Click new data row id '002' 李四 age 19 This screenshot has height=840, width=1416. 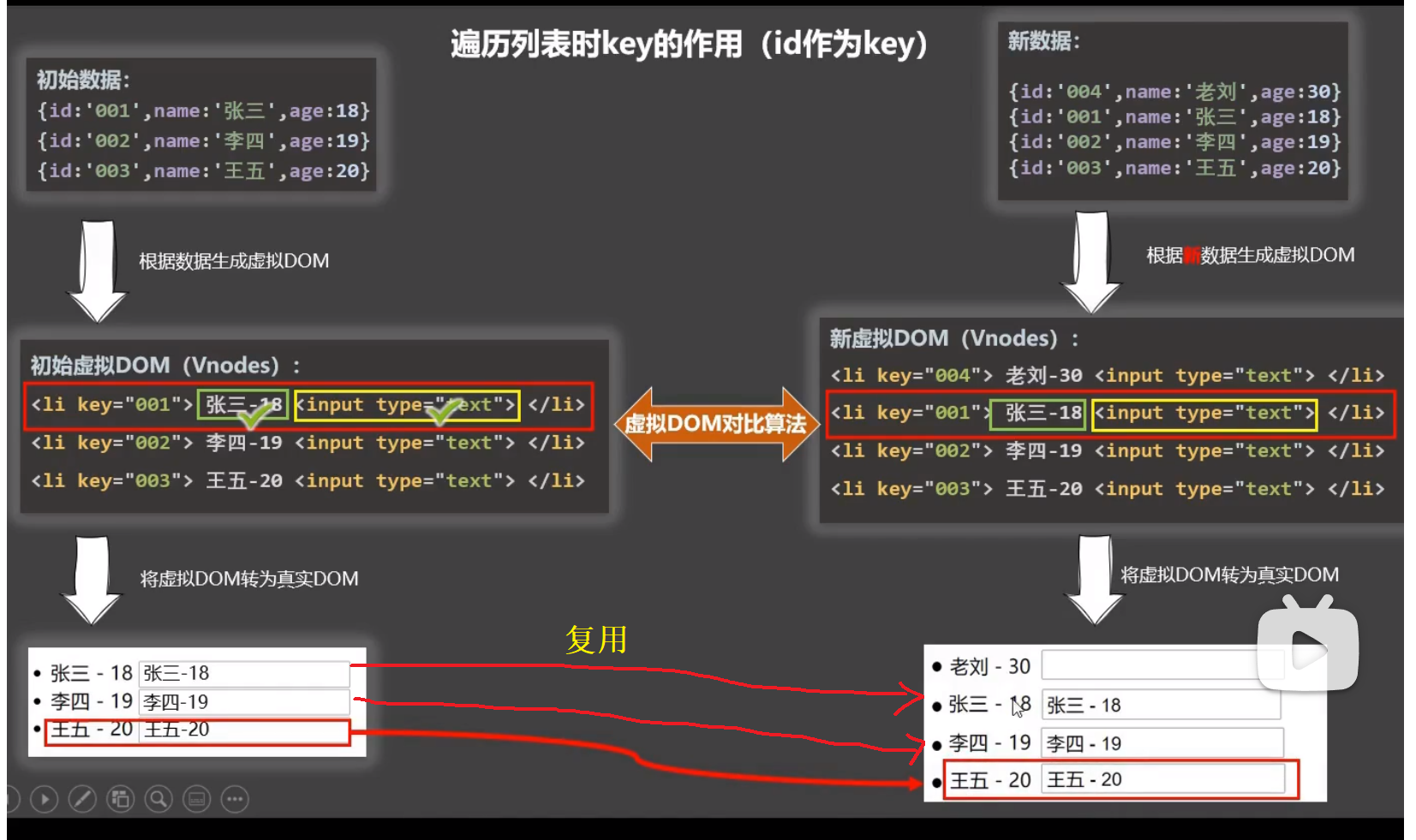[1174, 142]
